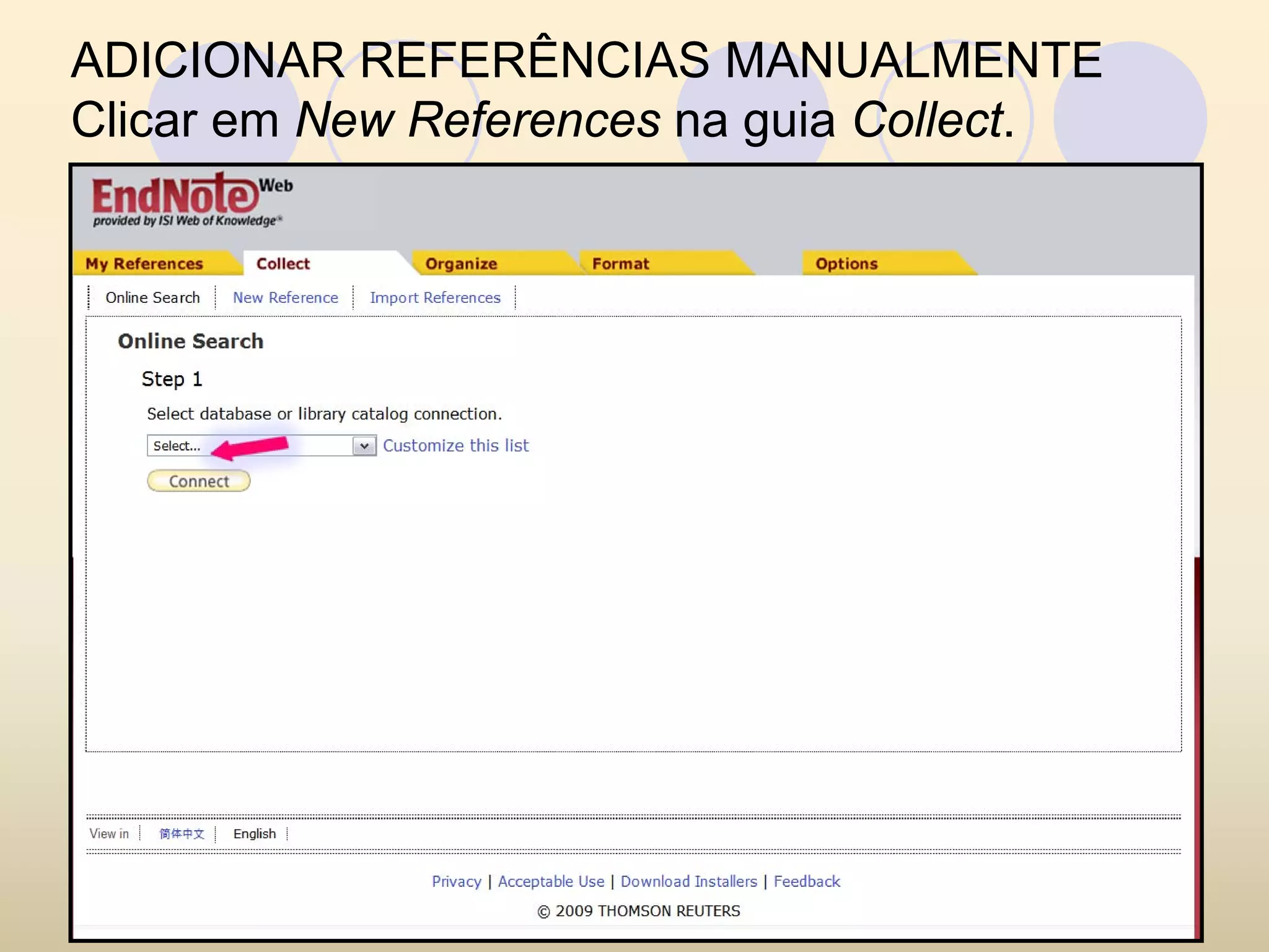
Task: Open the Acceptable Use link
Action: [551, 881]
